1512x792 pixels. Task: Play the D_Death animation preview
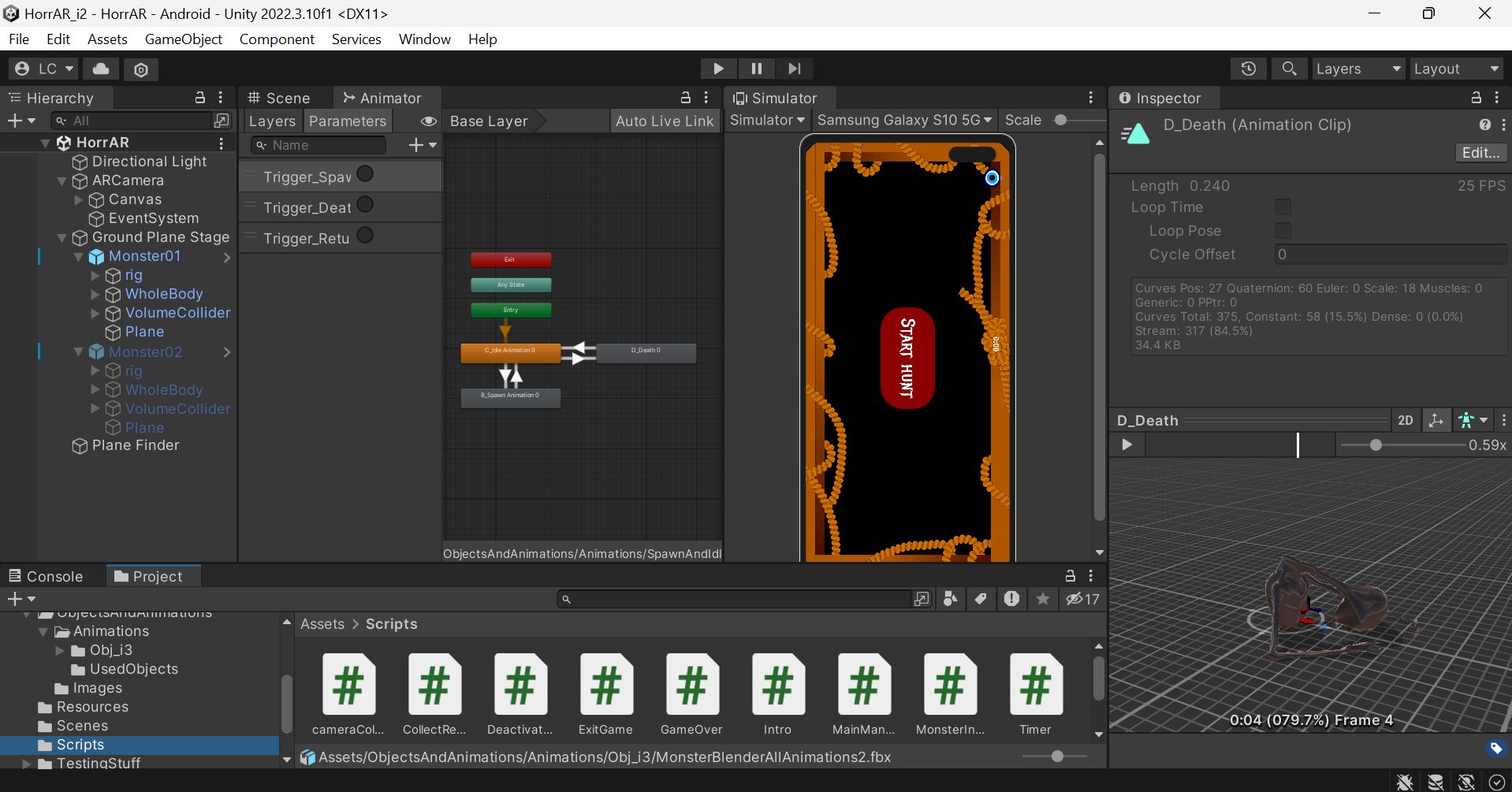click(x=1127, y=444)
